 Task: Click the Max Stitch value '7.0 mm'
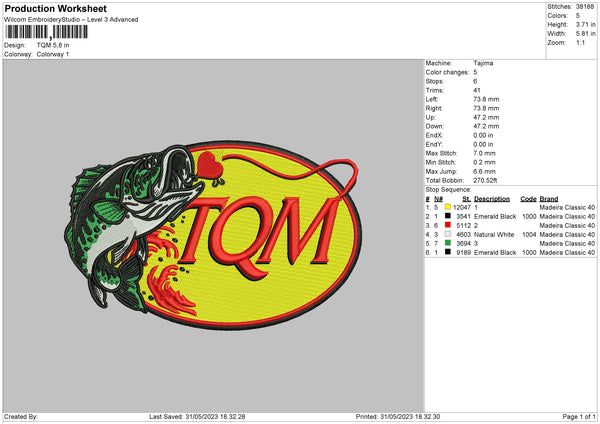484,153
